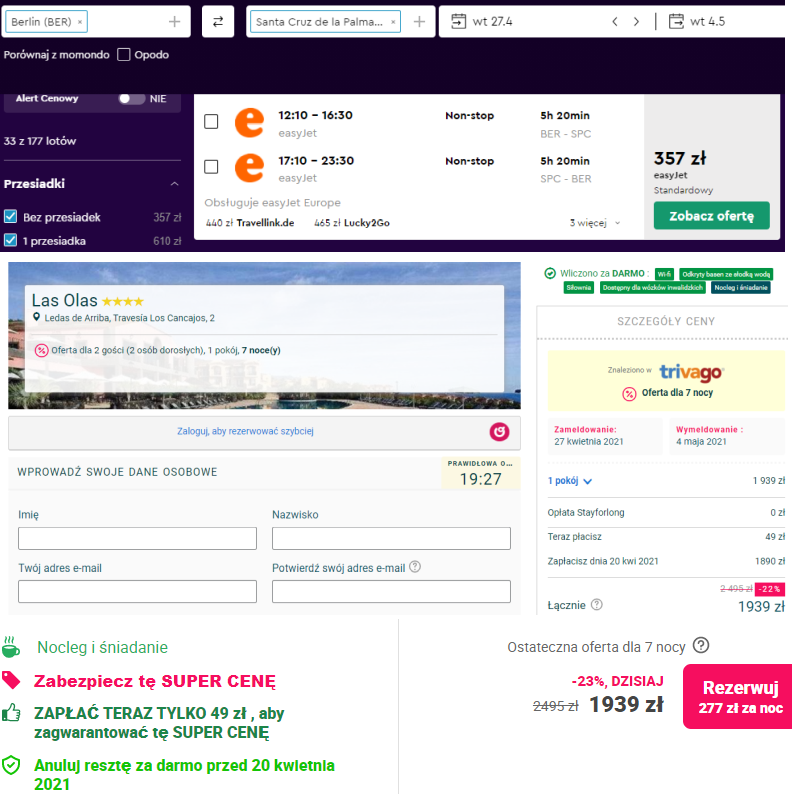Click Zobacz ofertę button

(711, 216)
